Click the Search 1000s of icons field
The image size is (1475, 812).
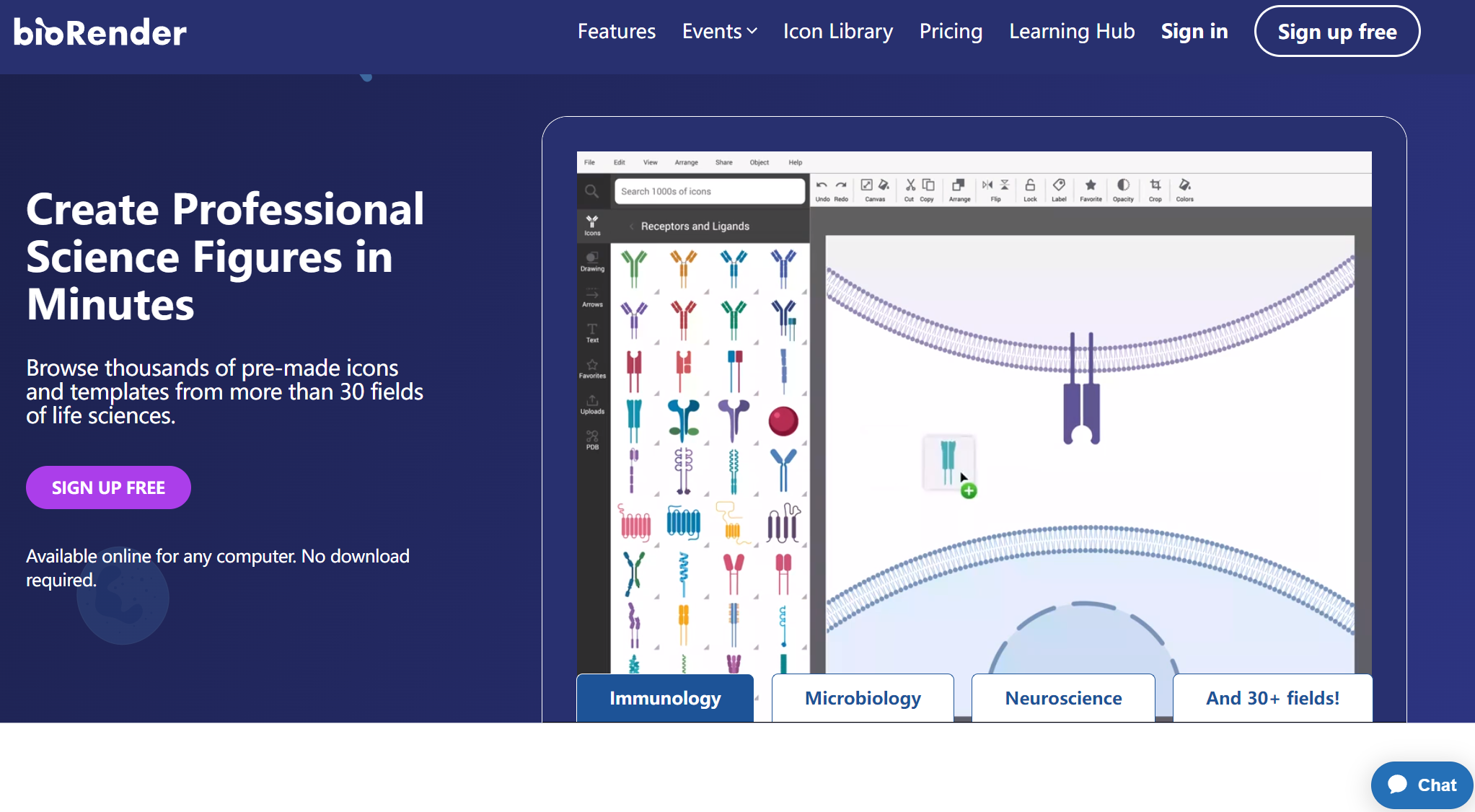tap(709, 191)
